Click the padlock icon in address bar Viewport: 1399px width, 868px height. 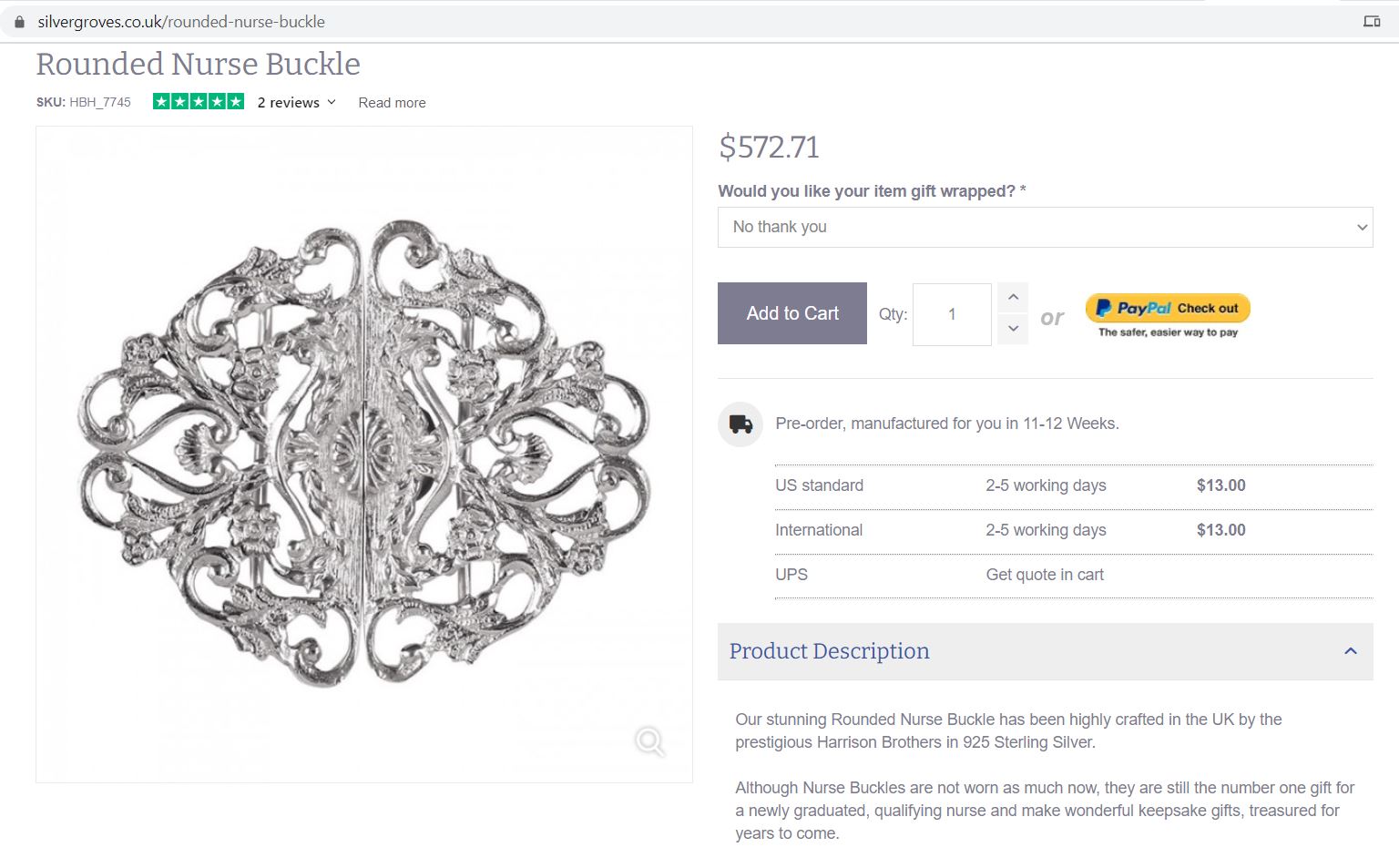point(19,21)
